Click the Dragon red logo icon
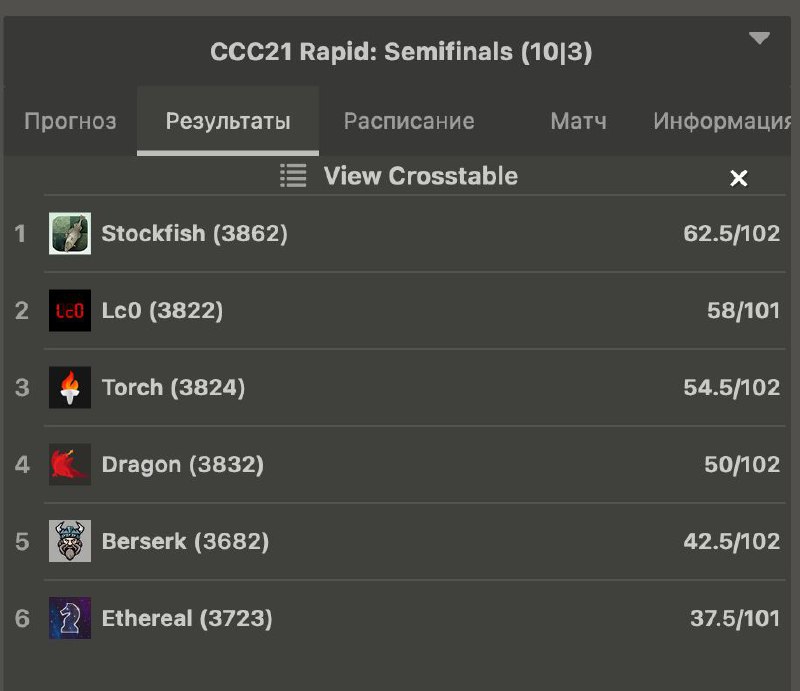Viewport: 800px width, 691px height. click(70, 464)
